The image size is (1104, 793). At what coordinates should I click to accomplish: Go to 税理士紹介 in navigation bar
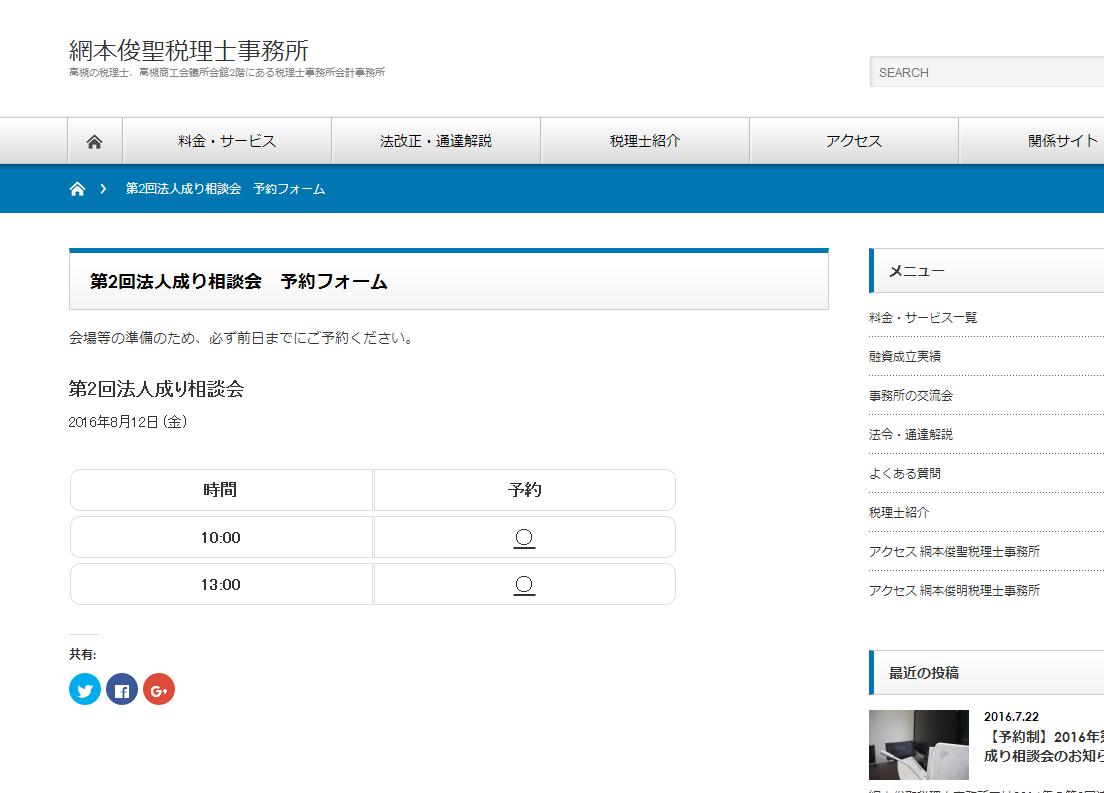point(645,141)
